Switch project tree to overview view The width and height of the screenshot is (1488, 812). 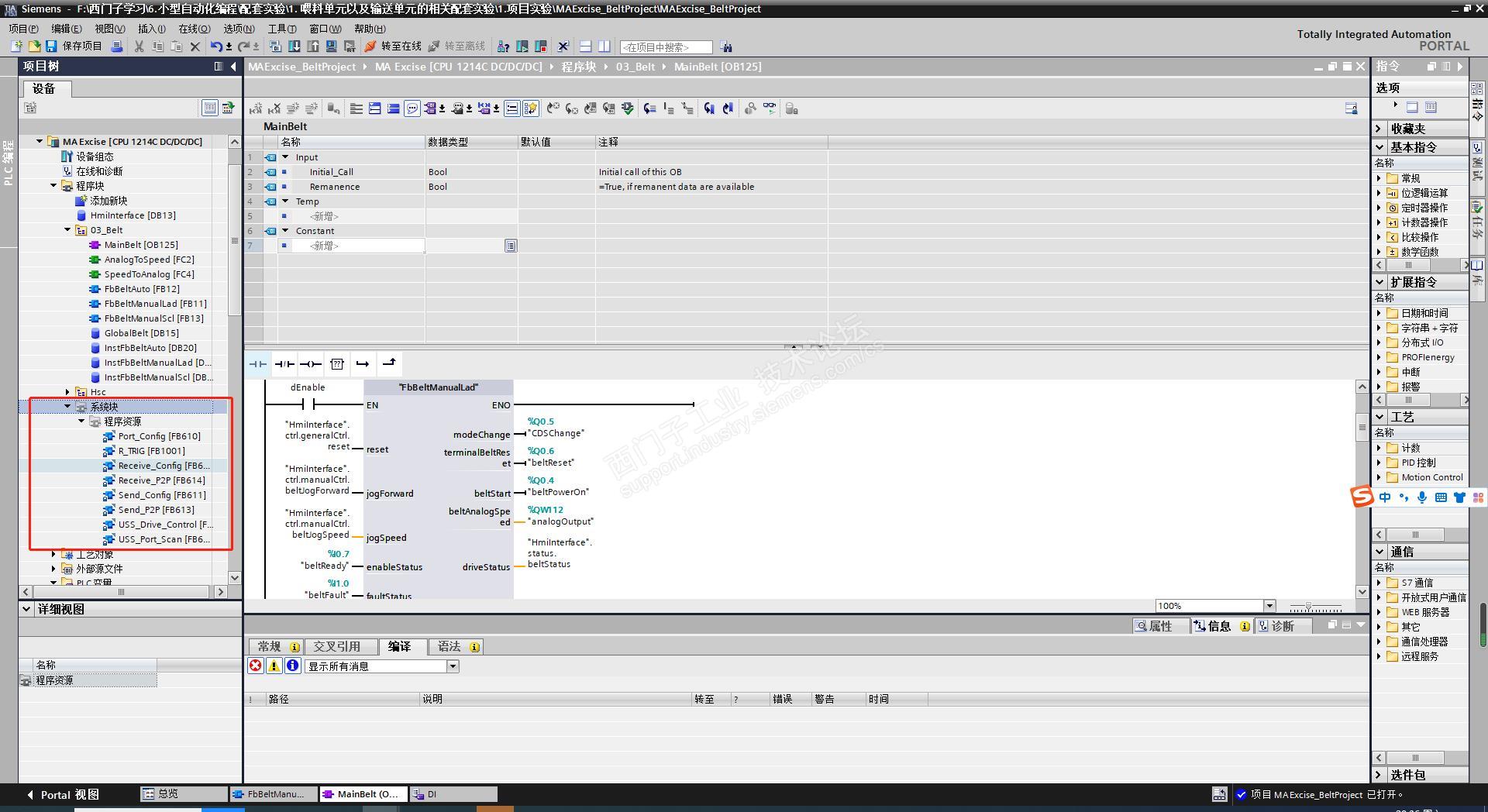209,108
